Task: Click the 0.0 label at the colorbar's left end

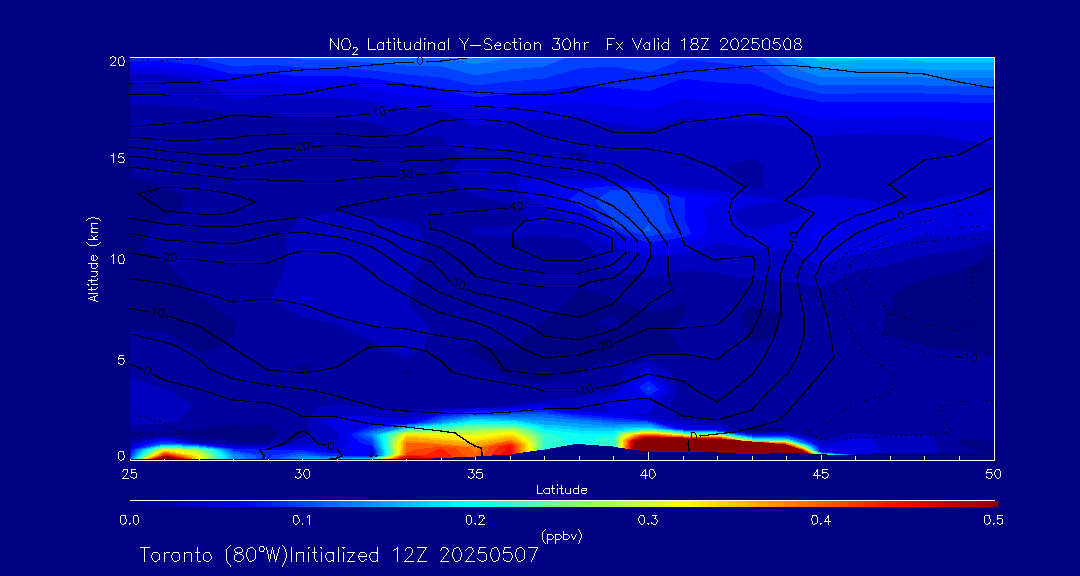Action: click(x=129, y=520)
